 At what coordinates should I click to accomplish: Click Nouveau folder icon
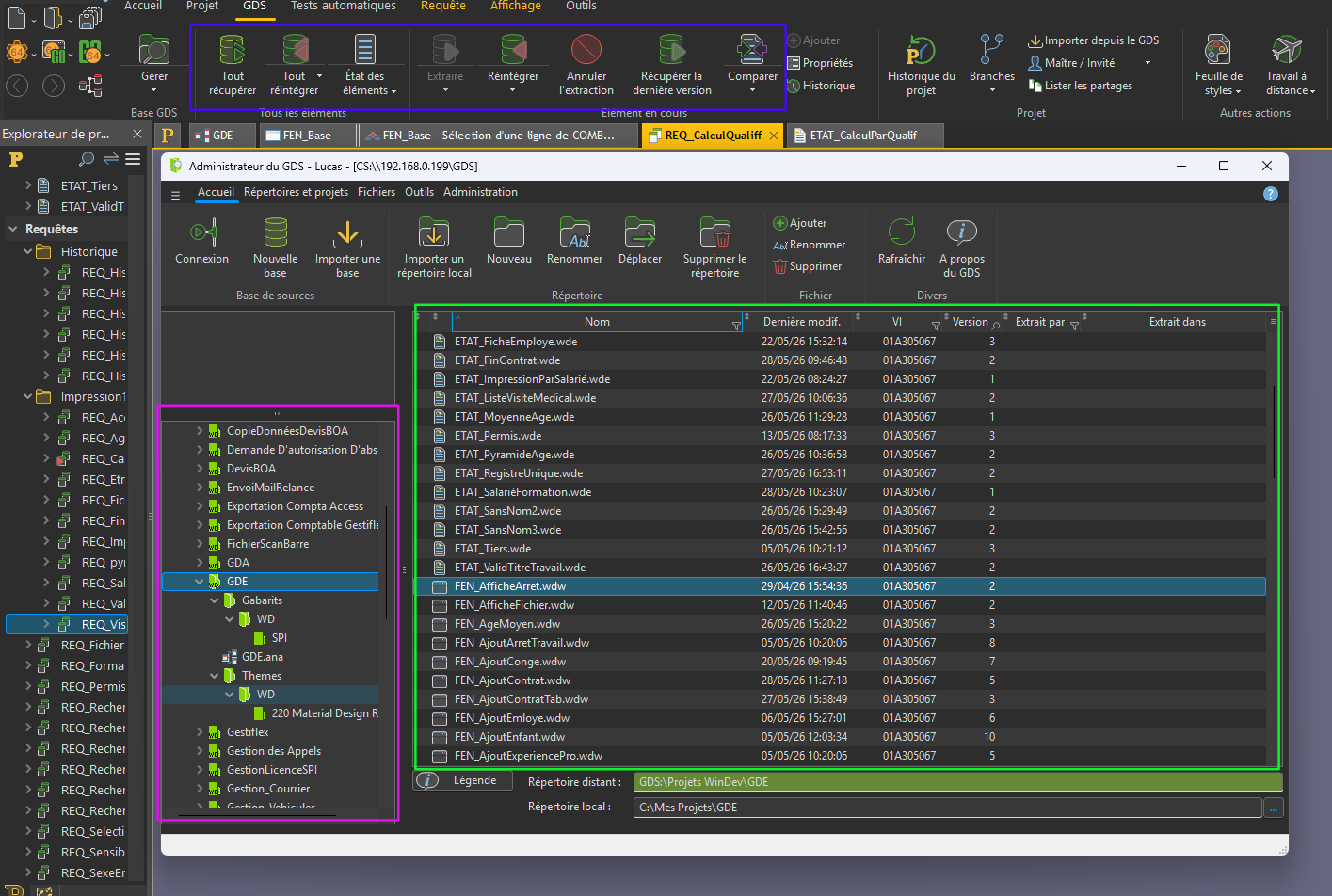tap(509, 232)
